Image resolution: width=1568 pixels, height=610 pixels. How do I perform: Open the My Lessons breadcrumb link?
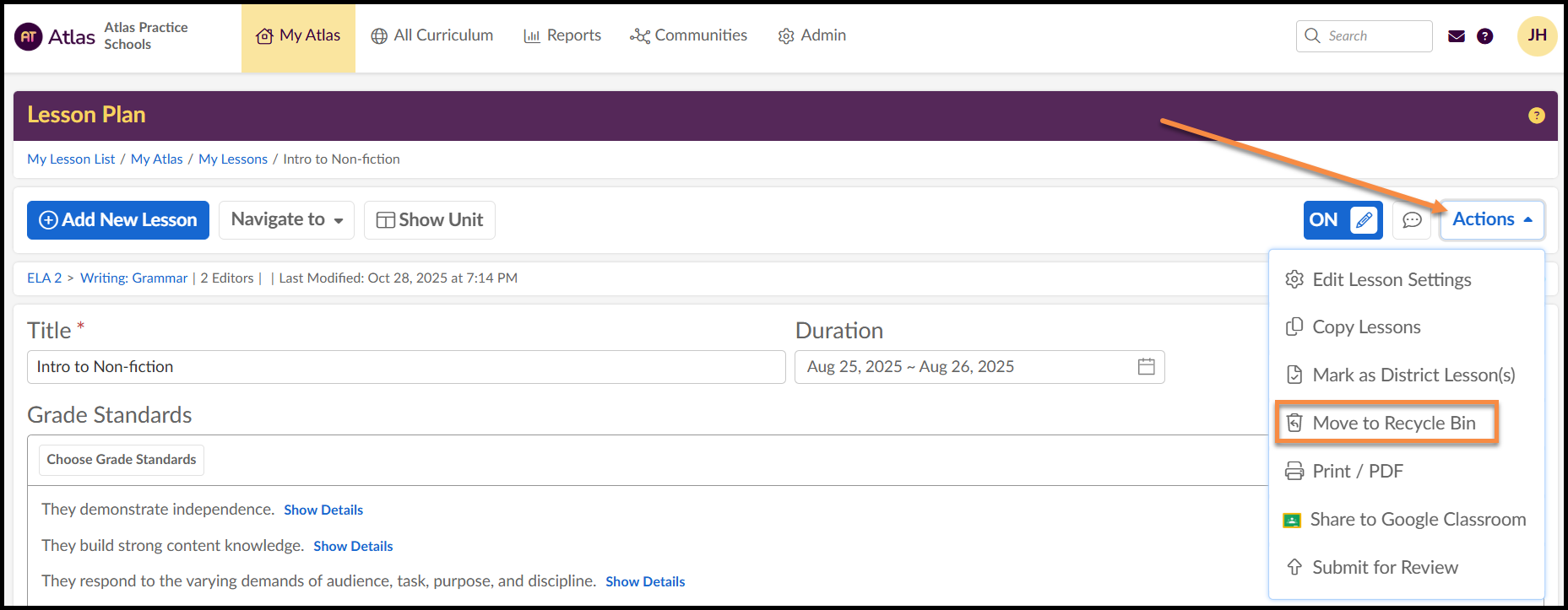point(232,159)
